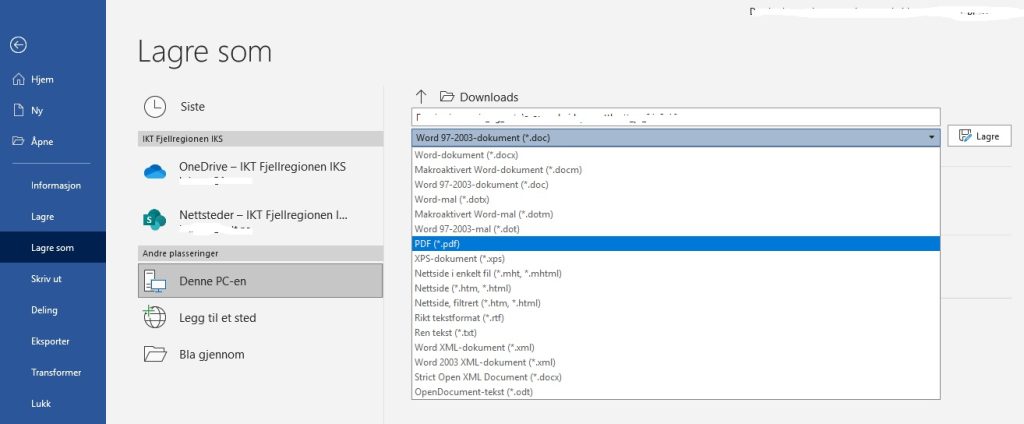Image resolution: width=1024 pixels, height=424 pixels.
Task: Click Ny in the sidebar
Action: 37,110
